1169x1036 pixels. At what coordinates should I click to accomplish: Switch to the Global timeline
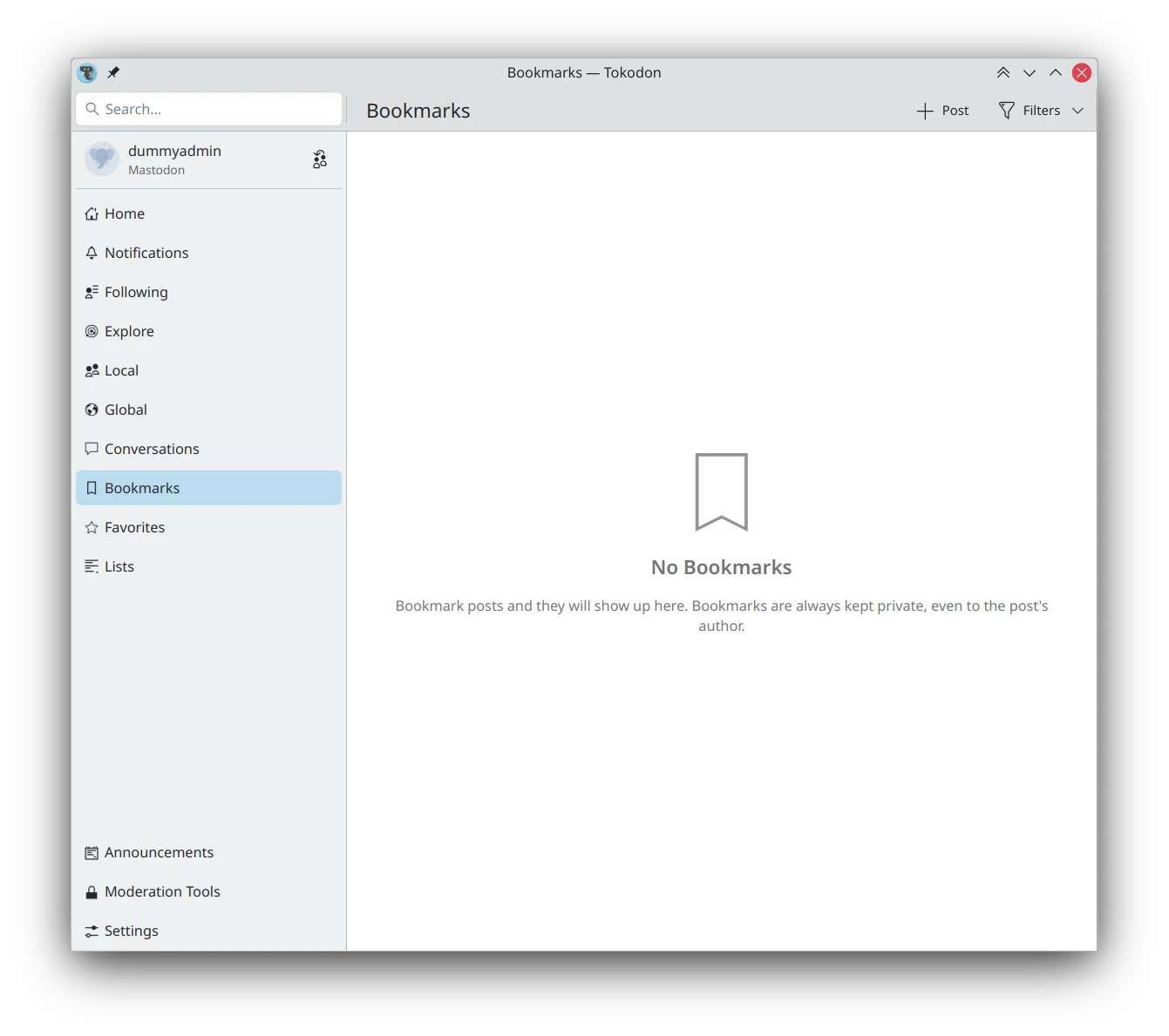[209, 410]
